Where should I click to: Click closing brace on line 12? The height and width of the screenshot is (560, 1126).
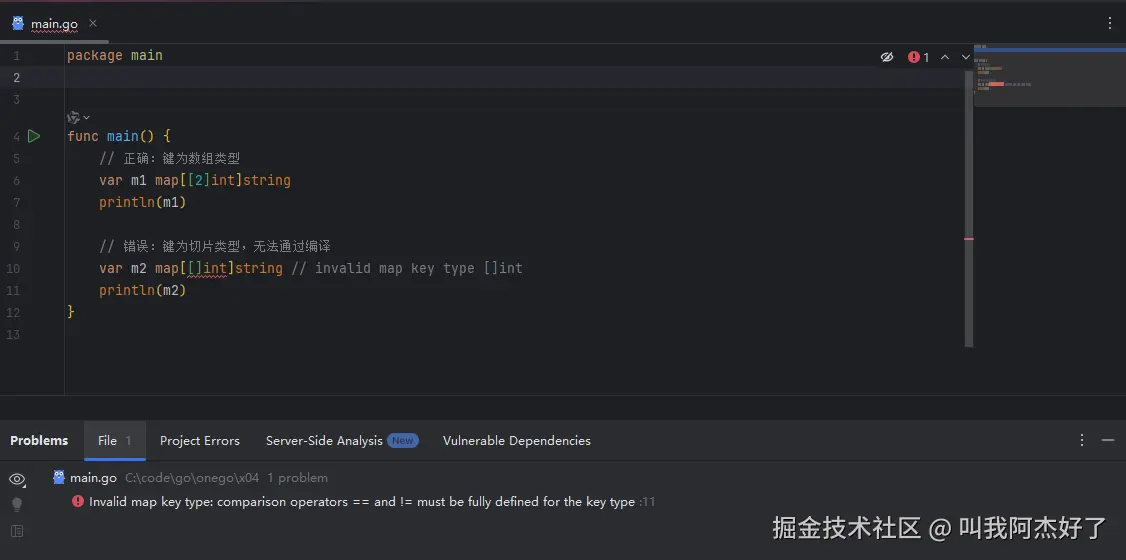coord(70,312)
